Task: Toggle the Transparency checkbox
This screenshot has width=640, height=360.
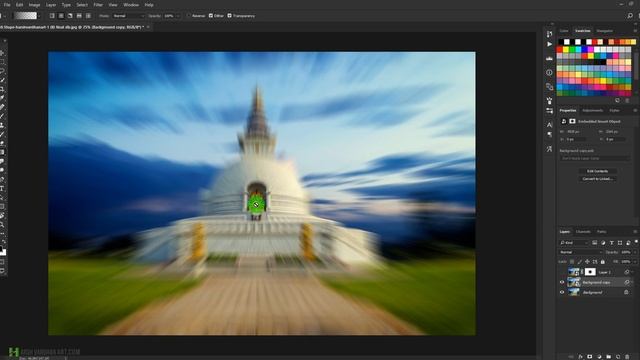Action: pyautogui.click(x=229, y=16)
